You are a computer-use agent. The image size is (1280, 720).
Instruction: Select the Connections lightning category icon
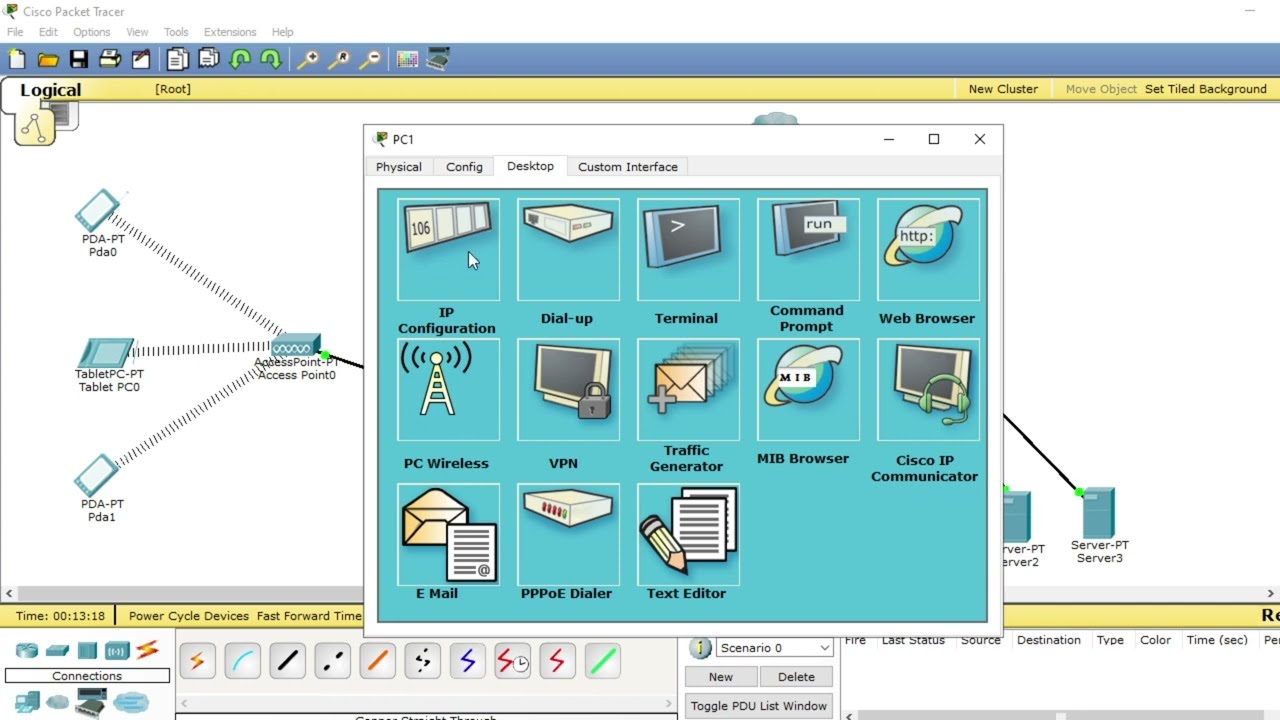point(147,650)
